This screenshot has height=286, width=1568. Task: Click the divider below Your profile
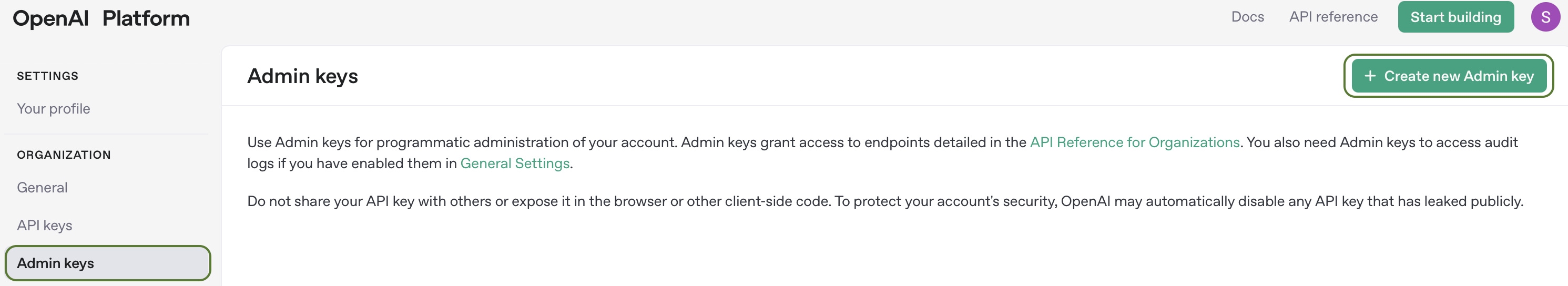click(x=107, y=134)
